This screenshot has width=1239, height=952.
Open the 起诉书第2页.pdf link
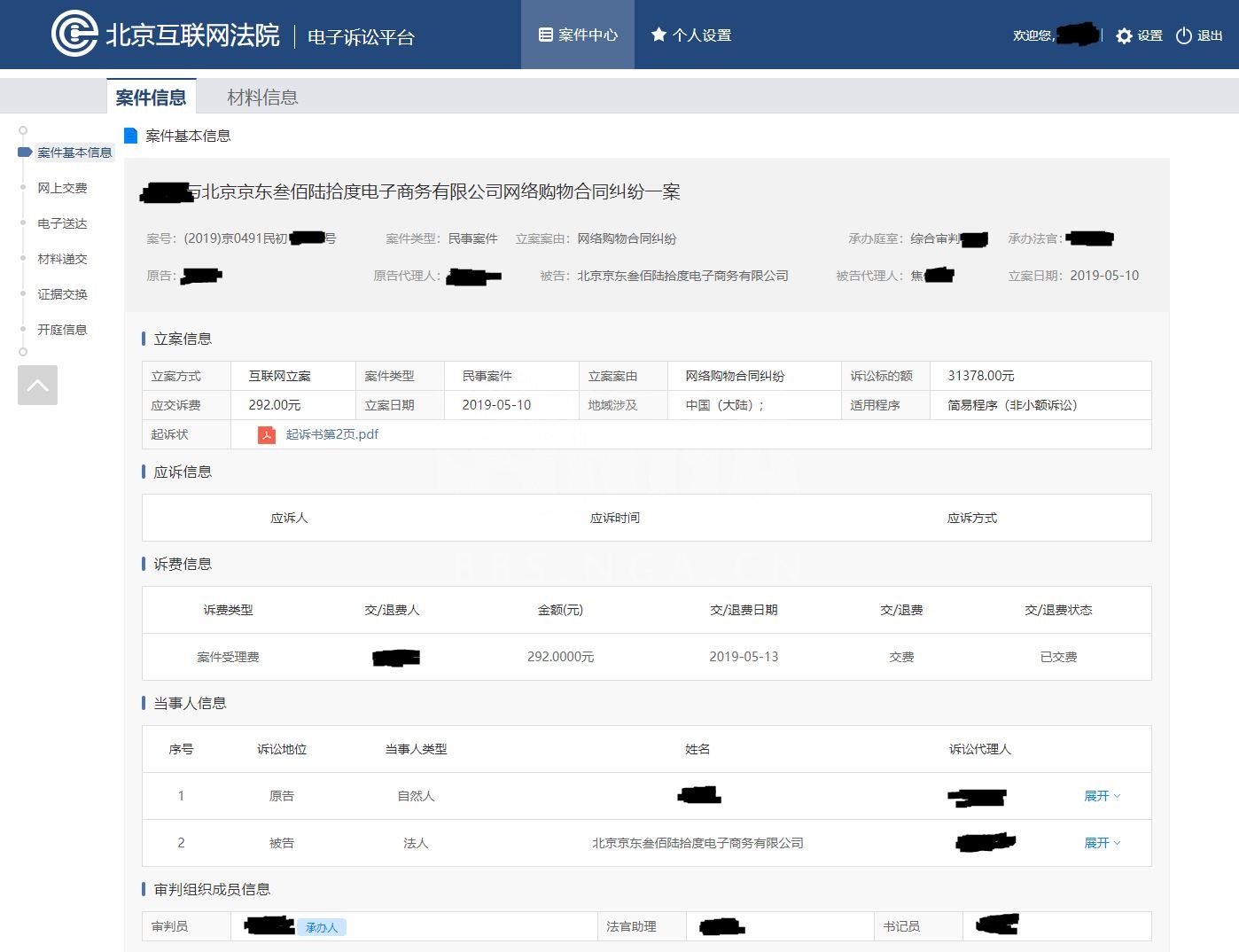[331, 434]
